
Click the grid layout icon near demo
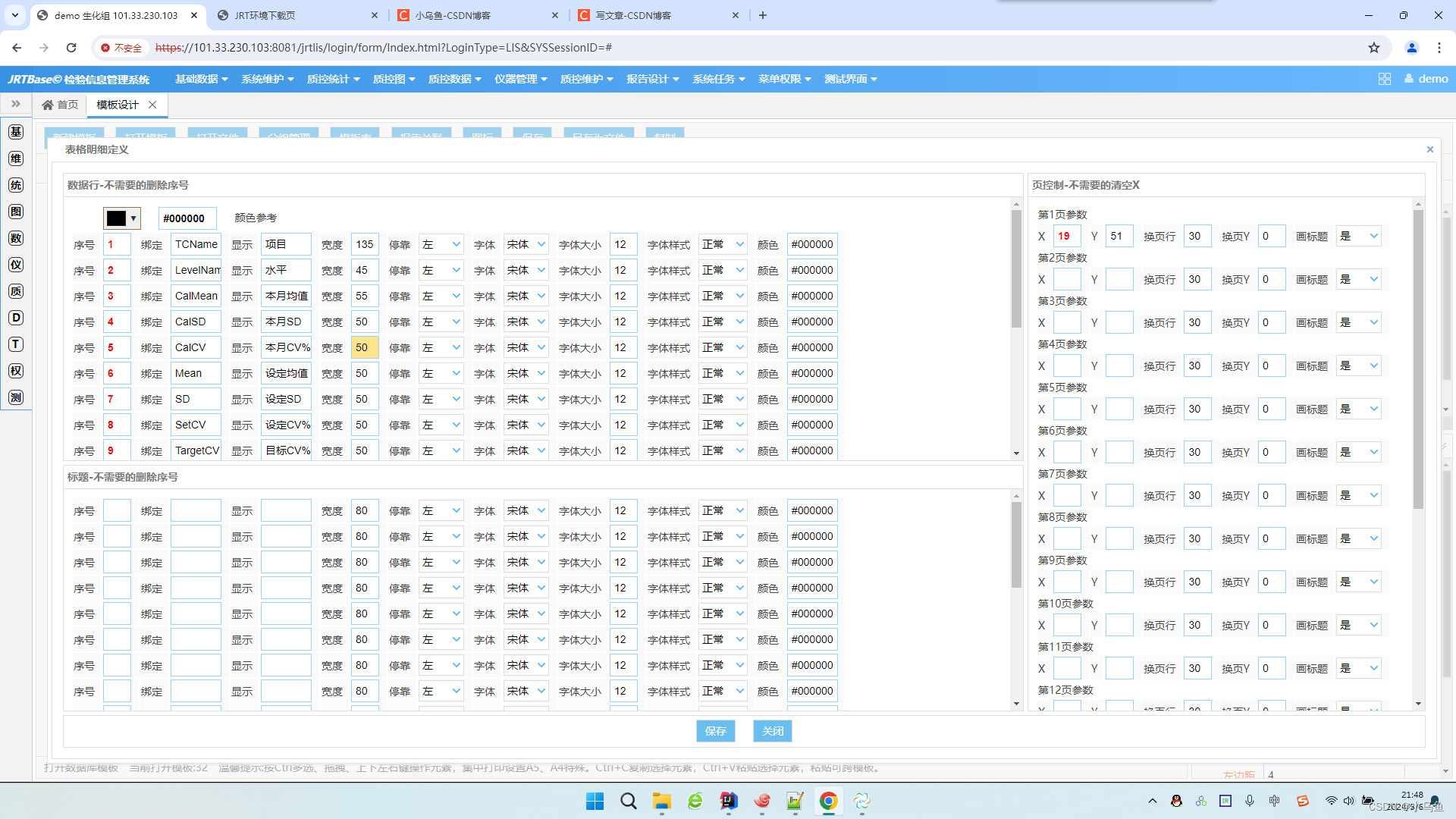[x=1385, y=79]
